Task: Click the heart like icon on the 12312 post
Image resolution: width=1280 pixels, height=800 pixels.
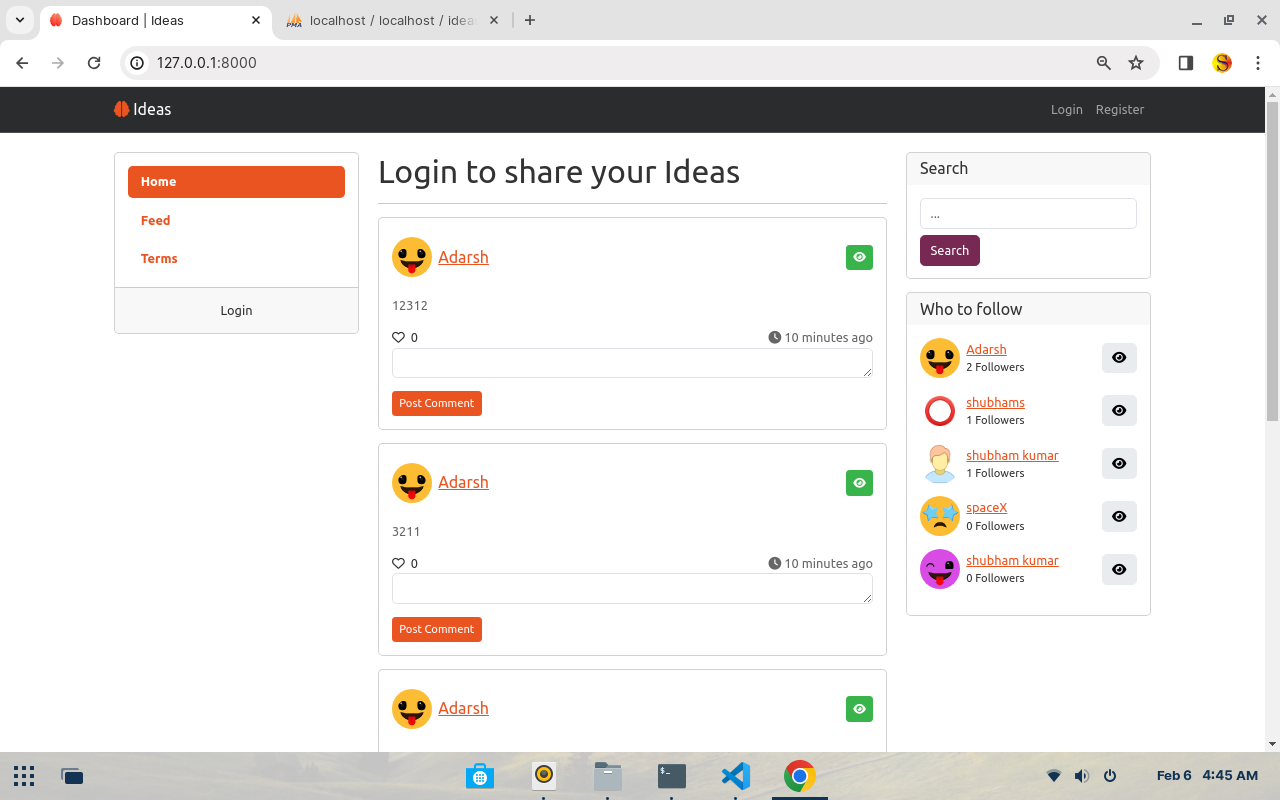Action: [398, 338]
